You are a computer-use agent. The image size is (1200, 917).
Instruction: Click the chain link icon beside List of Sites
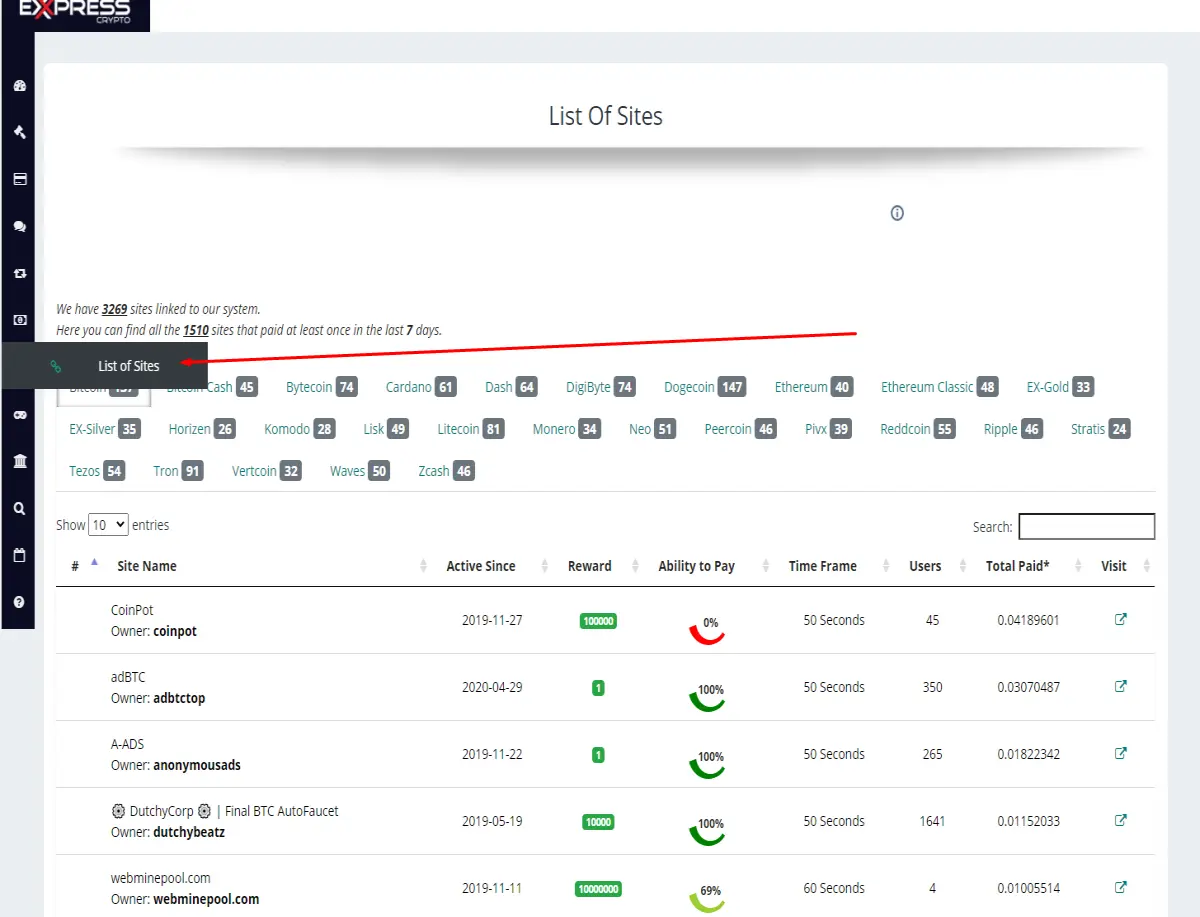coord(56,366)
